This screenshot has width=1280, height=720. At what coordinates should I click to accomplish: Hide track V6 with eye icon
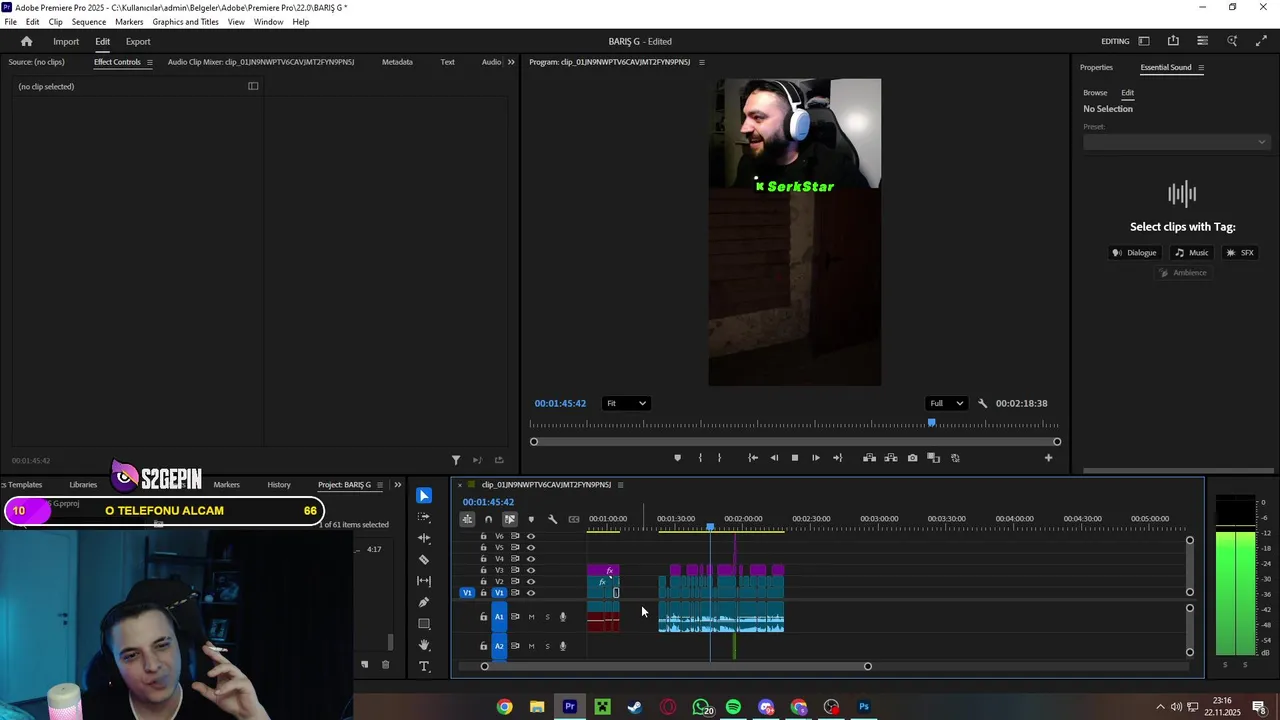(x=531, y=536)
